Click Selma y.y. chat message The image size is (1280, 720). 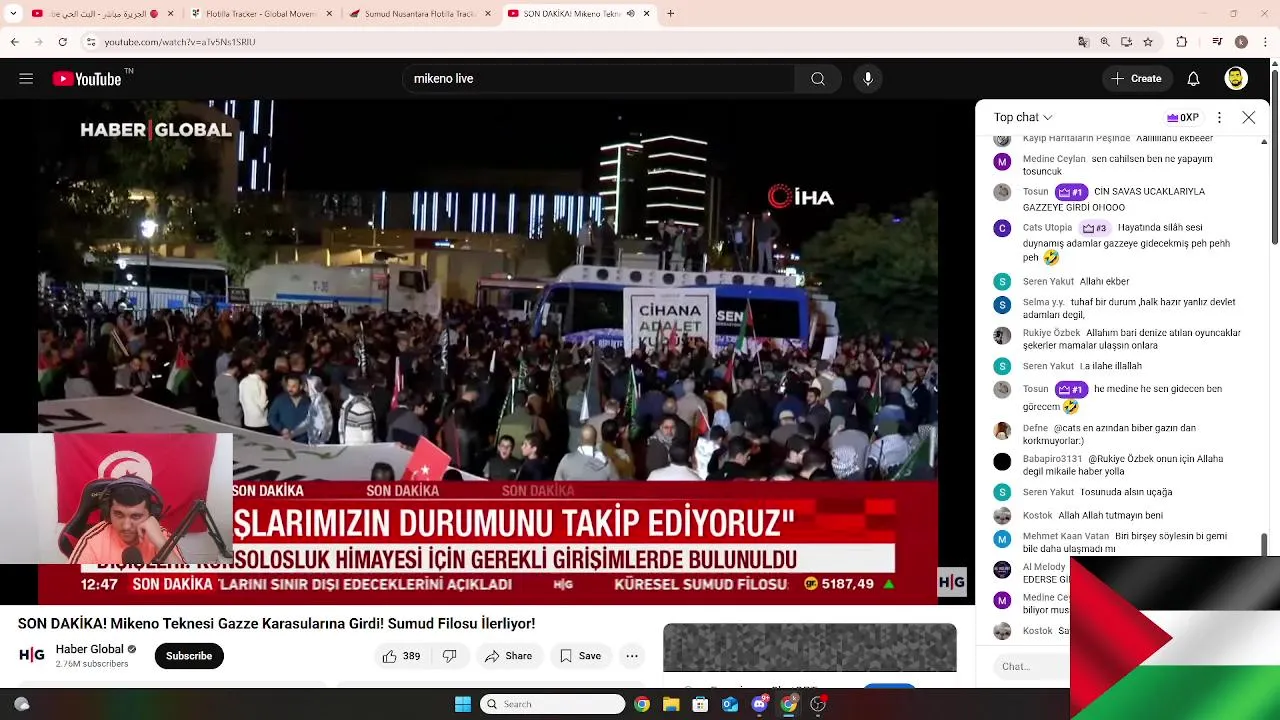tap(1129, 308)
